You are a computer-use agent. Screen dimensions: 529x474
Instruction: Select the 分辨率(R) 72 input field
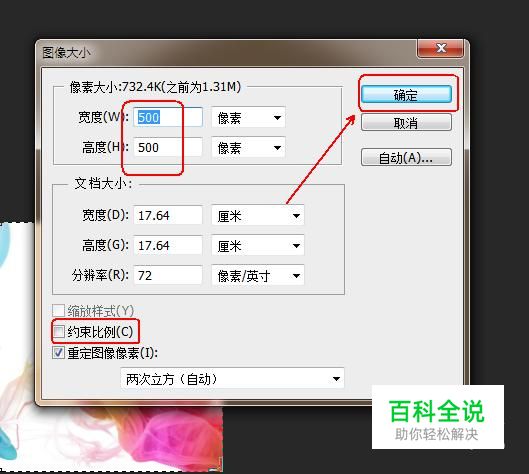point(168,275)
